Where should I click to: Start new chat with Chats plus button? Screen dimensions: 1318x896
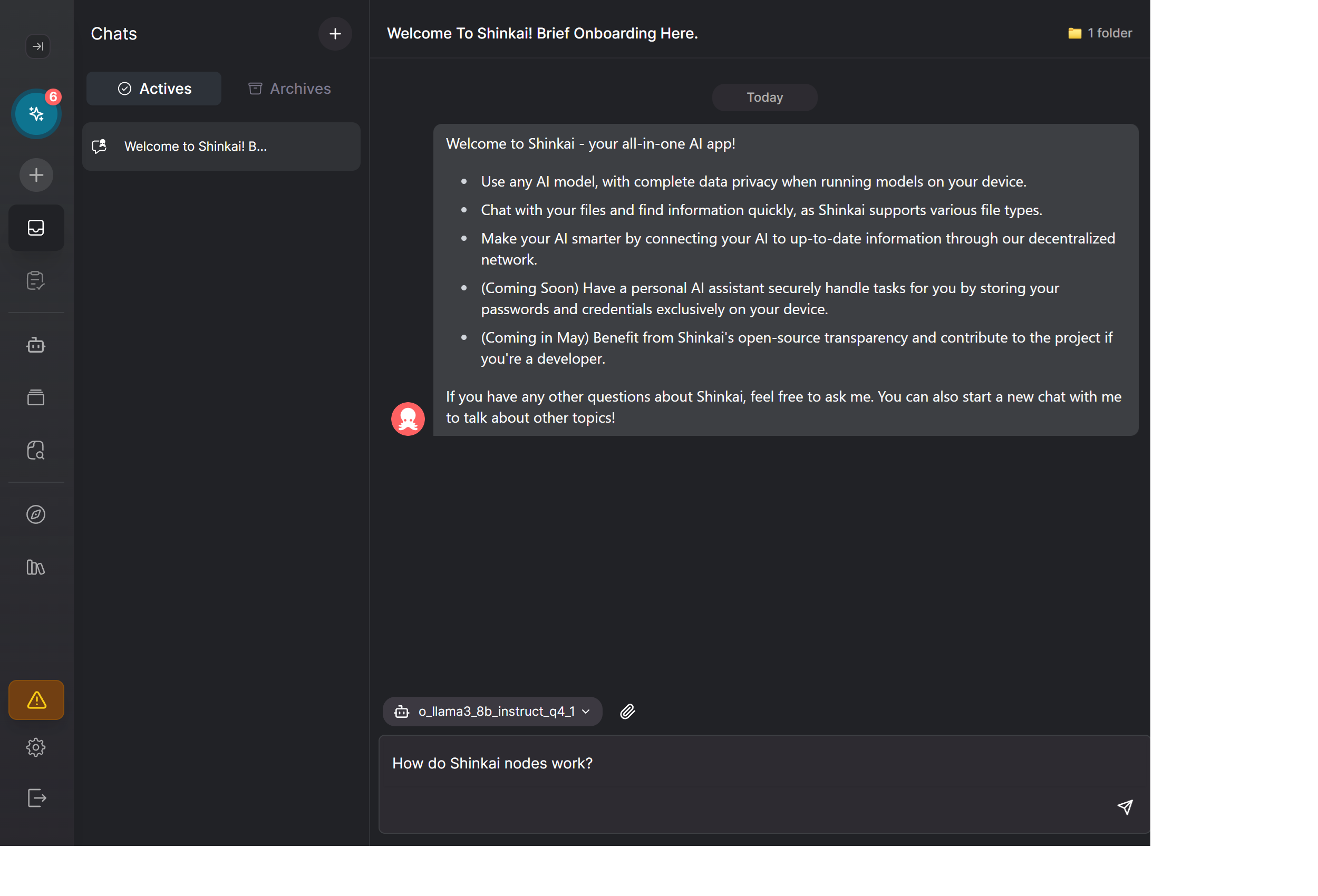[x=335, y=33]
